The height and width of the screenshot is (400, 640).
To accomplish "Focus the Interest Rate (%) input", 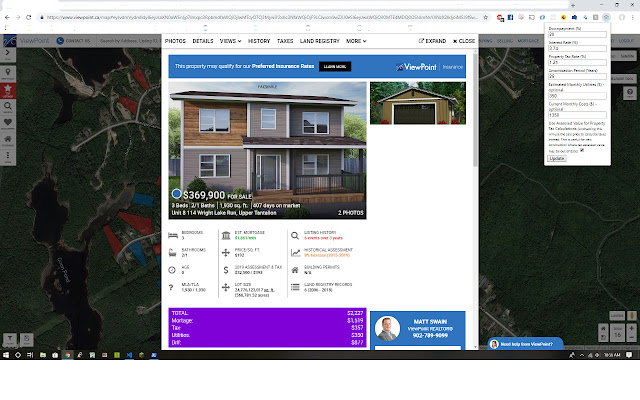I will tap(577, 48).
